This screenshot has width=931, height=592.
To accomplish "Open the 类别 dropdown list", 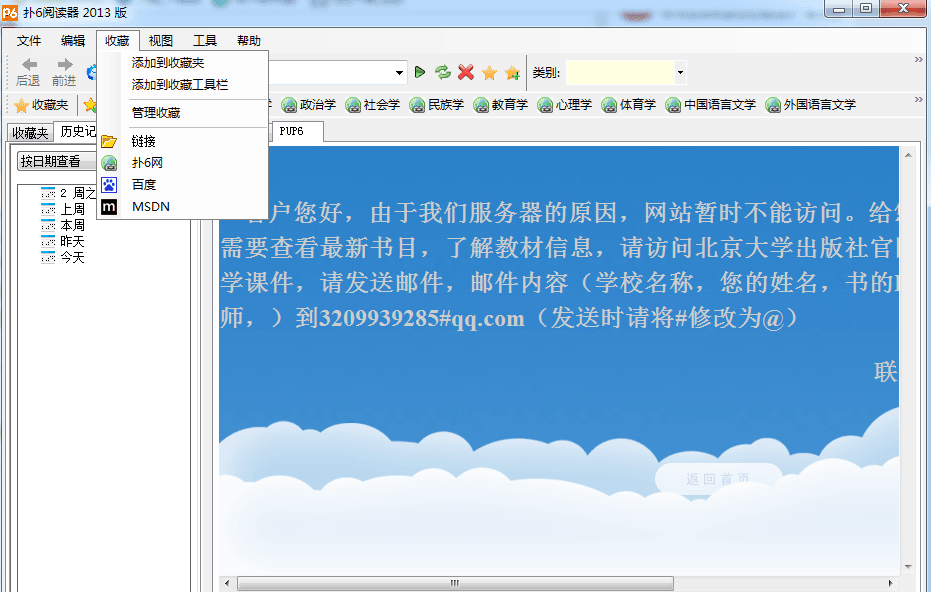I will 679,72.
